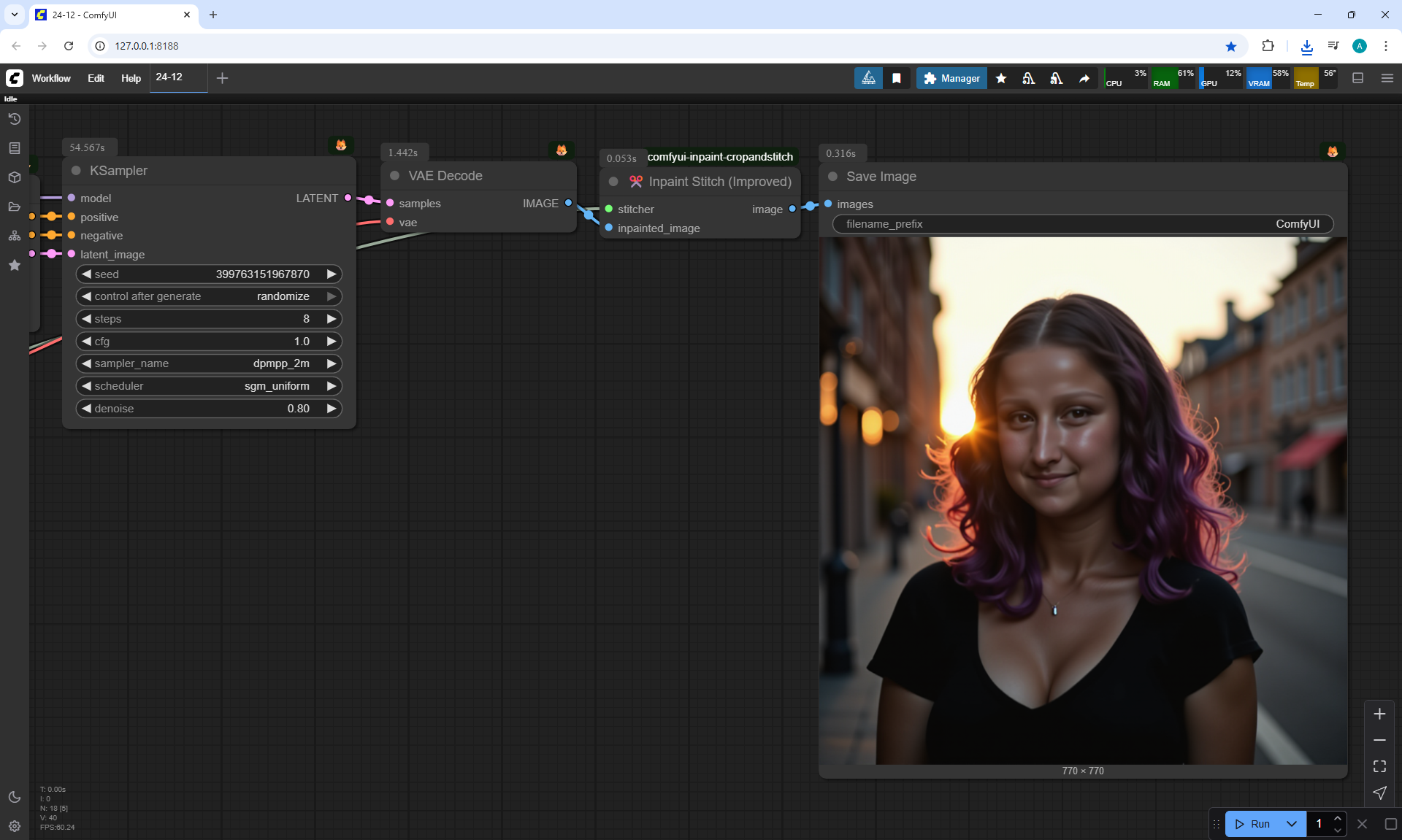Image resolution: width=1402 pixels, height=840 pixels.
Task: Open the node library cube icon
Action: click(14, 177)
